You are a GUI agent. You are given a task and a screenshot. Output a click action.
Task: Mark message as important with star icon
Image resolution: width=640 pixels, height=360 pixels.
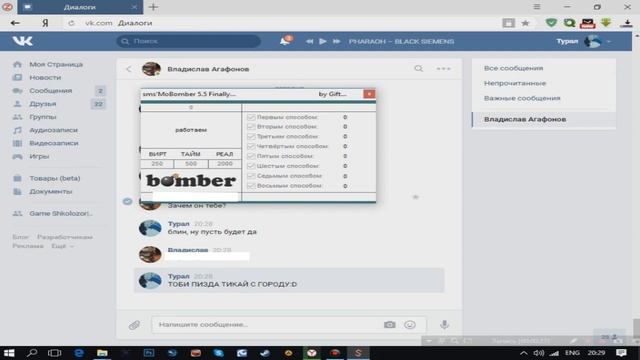tap(416, 197)
